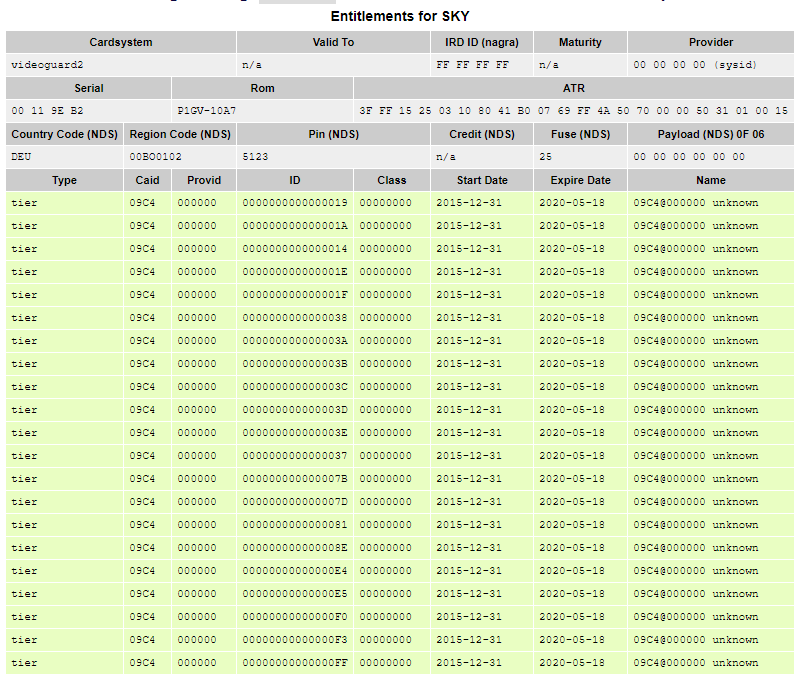Select payload value '00 00 00 00 00 00'

tap(689, 157)
